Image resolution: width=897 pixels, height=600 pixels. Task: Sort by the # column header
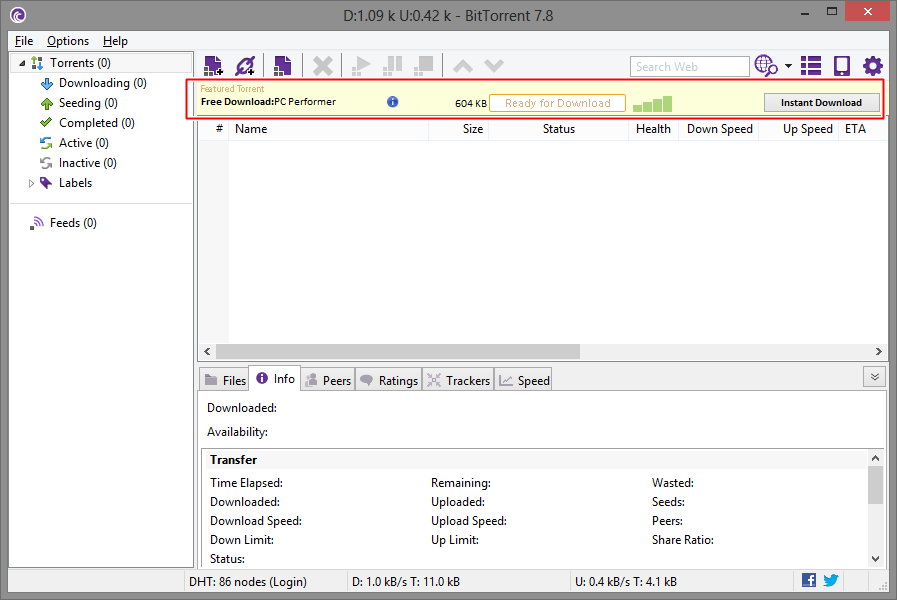tap(219, 129)
